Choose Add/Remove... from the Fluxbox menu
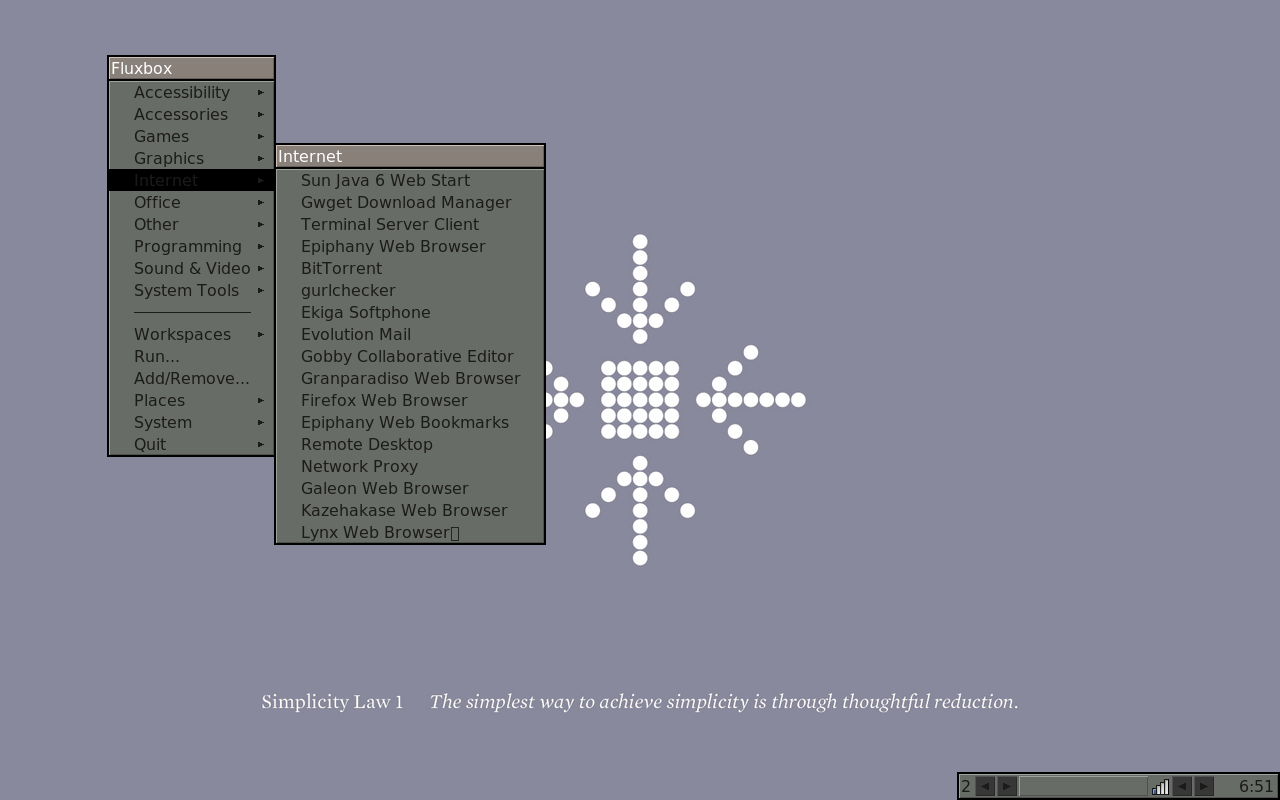 191,378
